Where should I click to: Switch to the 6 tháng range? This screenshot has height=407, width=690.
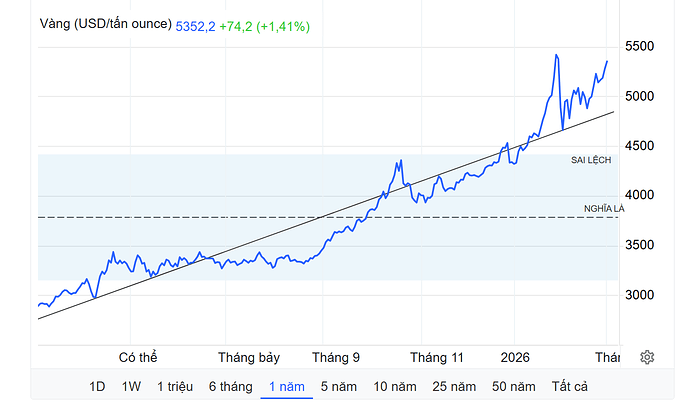[230, 386]
